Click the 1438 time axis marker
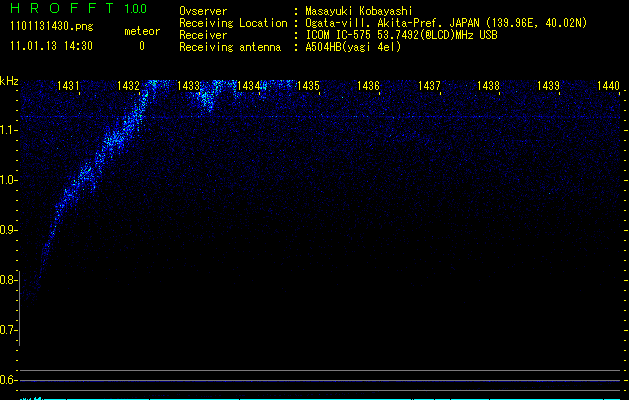 coord(488,85)
